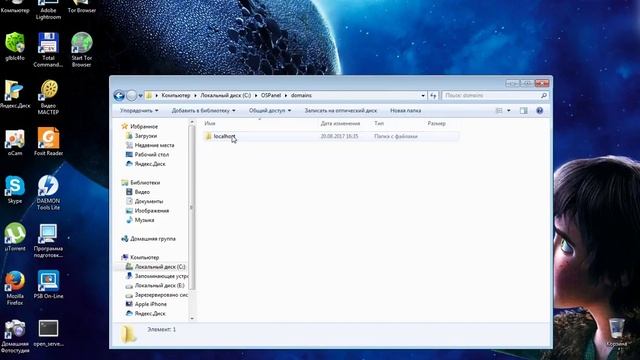Open recent locations dropdown arrow
Viewport: 640px width, 360px height.
(140, 96)
